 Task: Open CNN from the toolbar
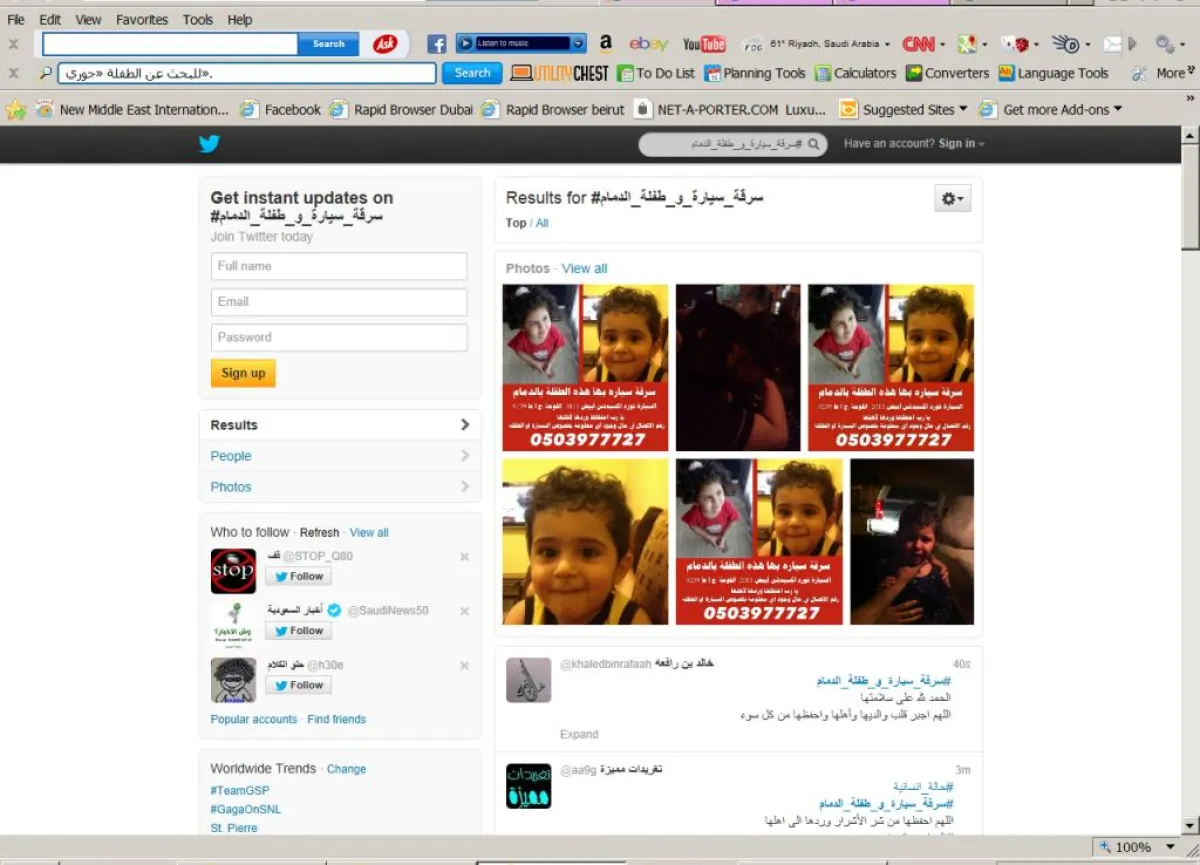click(918, 44)
